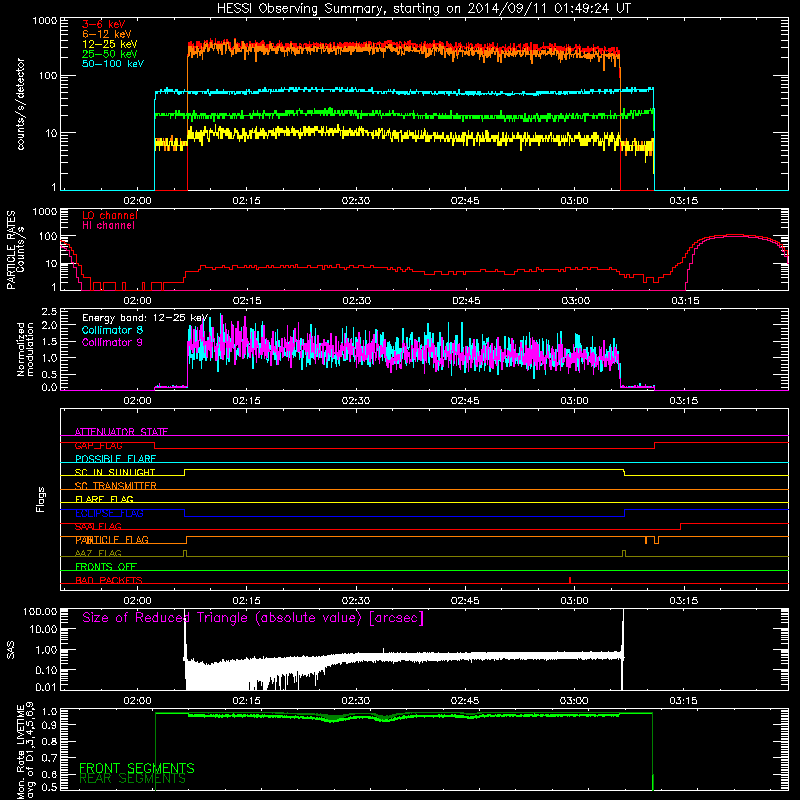Click the ECLIPSE_FLAG label
Image resolution: width=800 pixels, height=800 pixels.
coord(110,513)
